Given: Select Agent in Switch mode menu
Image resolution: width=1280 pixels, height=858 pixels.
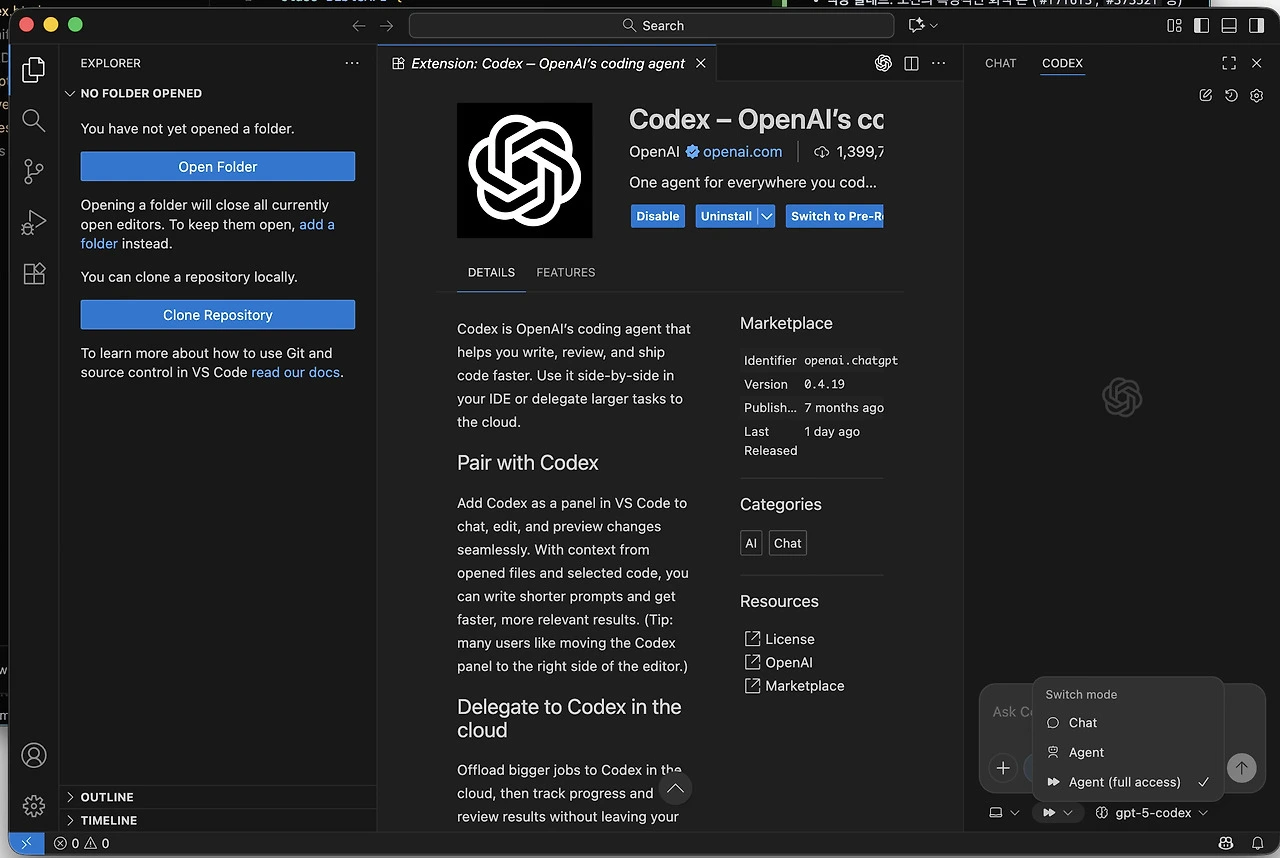Looking at the screenshot, I should coord(1128,753).
